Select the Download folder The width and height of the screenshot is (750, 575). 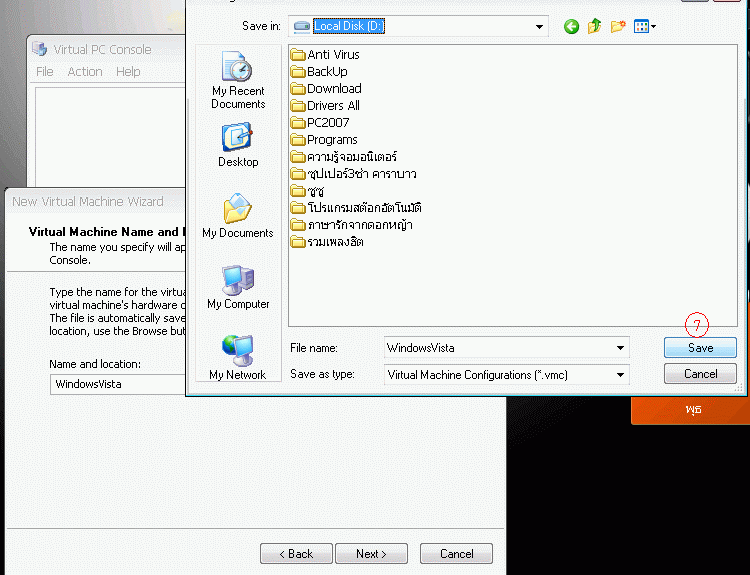click(326, 89)
